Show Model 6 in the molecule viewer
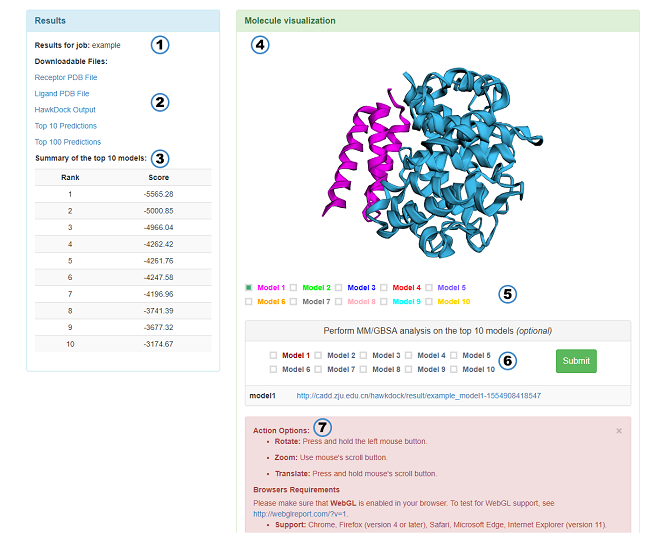Image resolution: width=670 pixels, height=545 pixels. click(x=249, y=301)
